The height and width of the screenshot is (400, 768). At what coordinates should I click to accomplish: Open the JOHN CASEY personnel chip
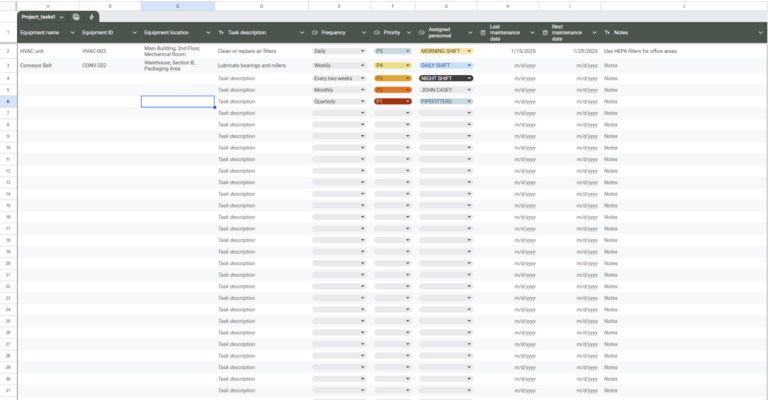[446, 90]
